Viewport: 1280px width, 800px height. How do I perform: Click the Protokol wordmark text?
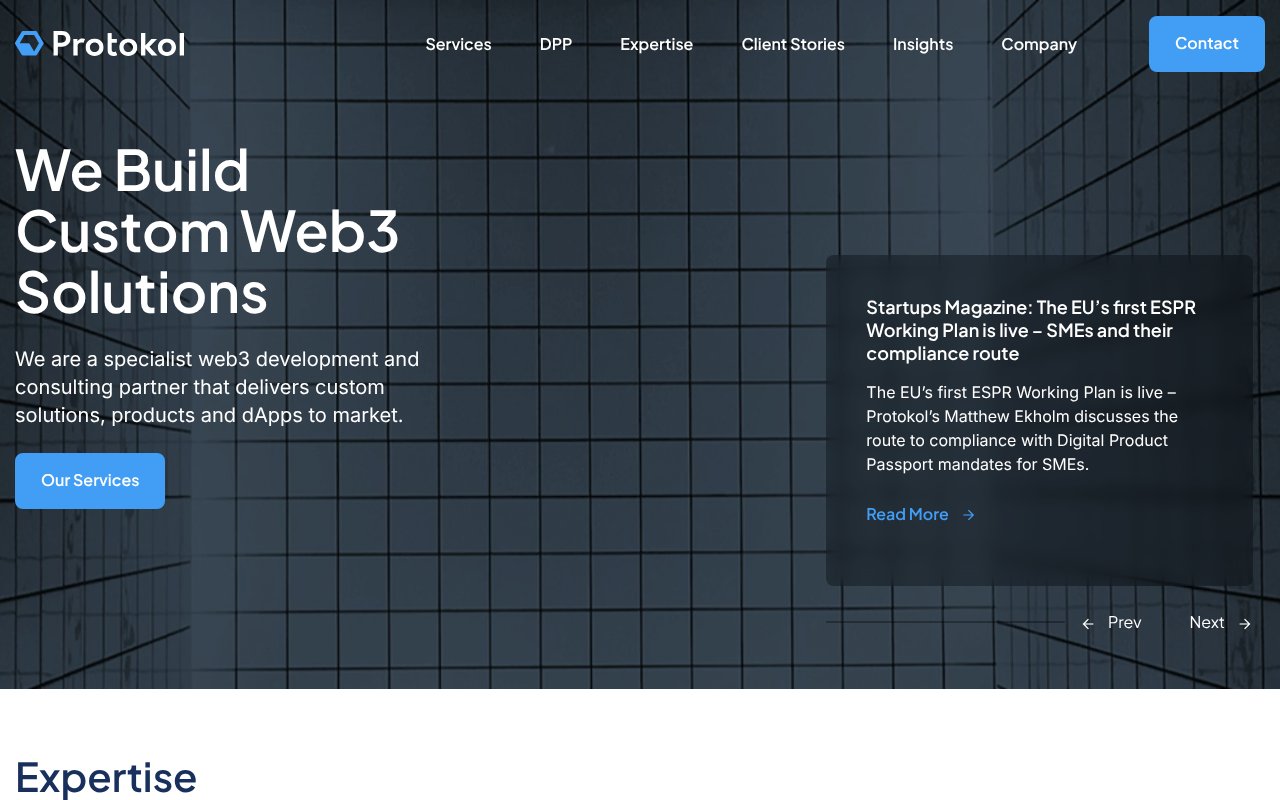pos(119,43)
